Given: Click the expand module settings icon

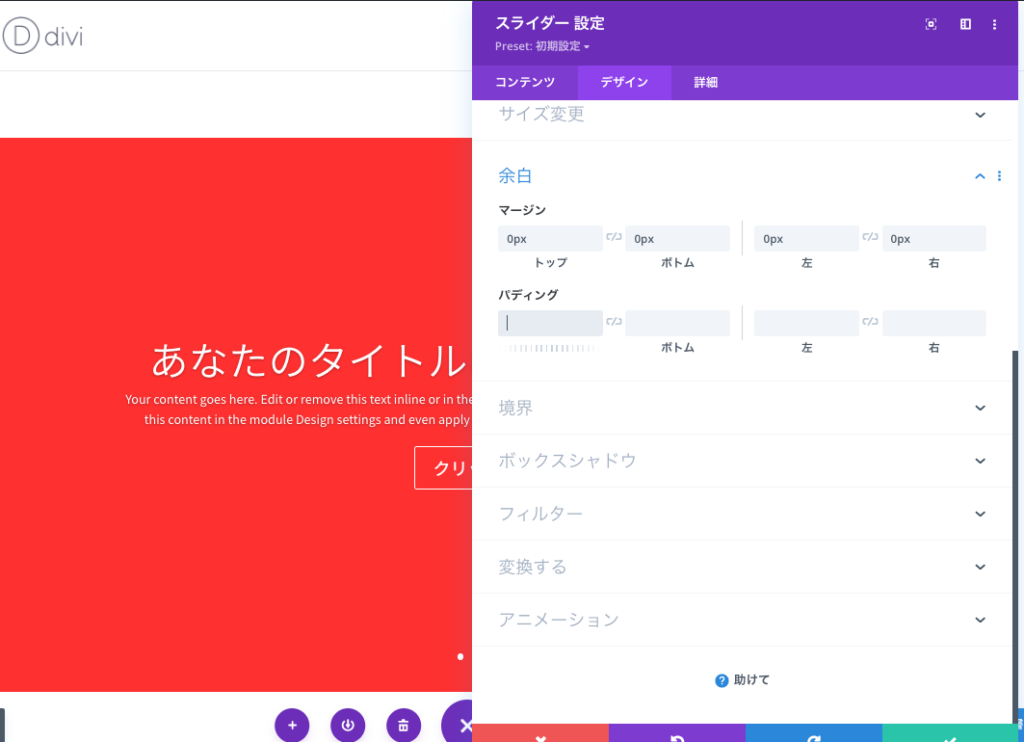Looking at the screenshot, I should click(930, 24).
